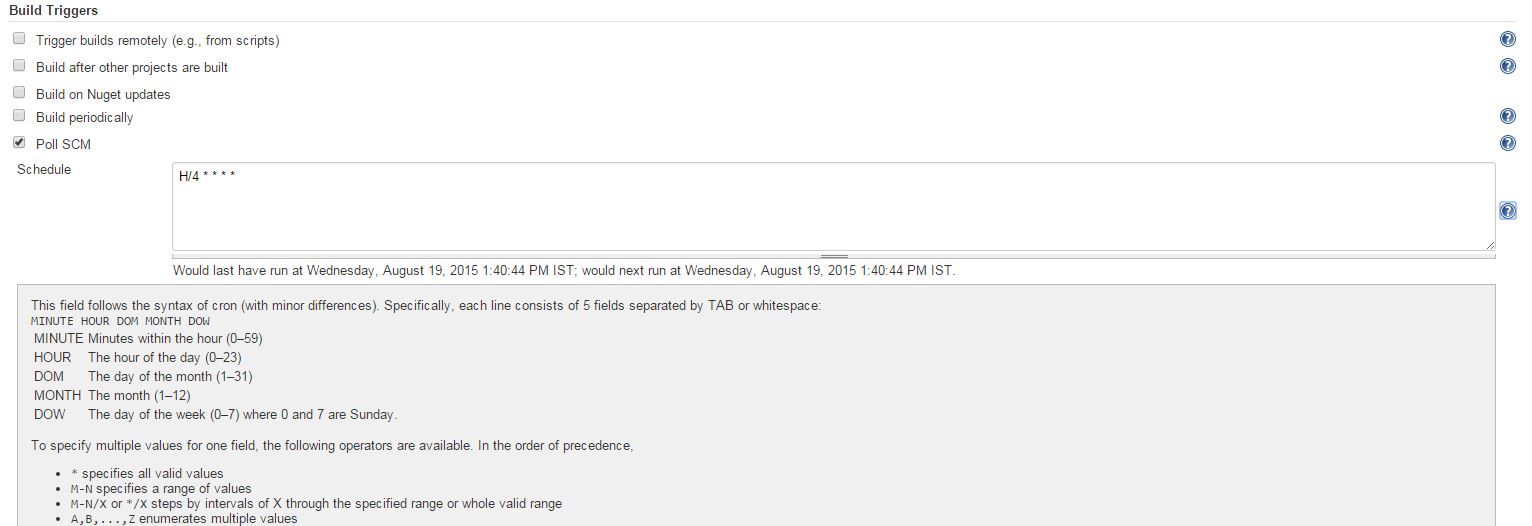The image size is (1532, 526).
Task: Click the horizontal resize bar below Schedule box
Action: tap(834, 256)
